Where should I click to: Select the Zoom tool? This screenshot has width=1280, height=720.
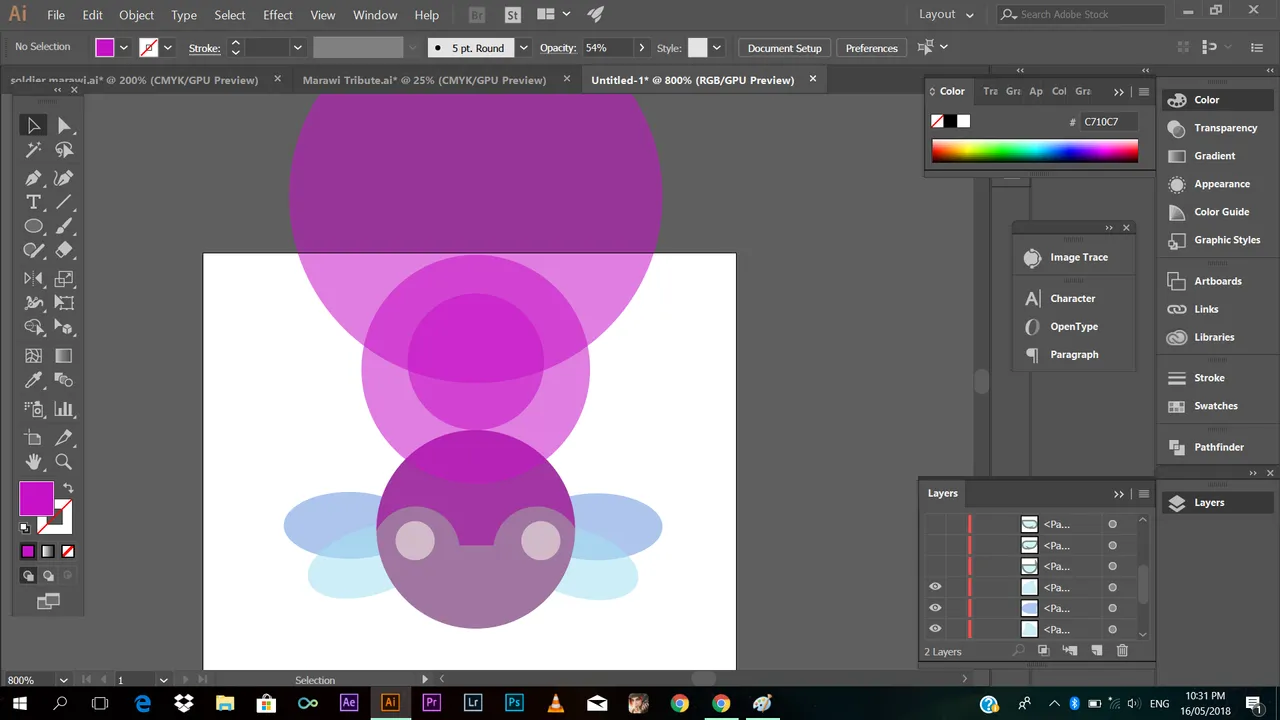tap(64, 462)
